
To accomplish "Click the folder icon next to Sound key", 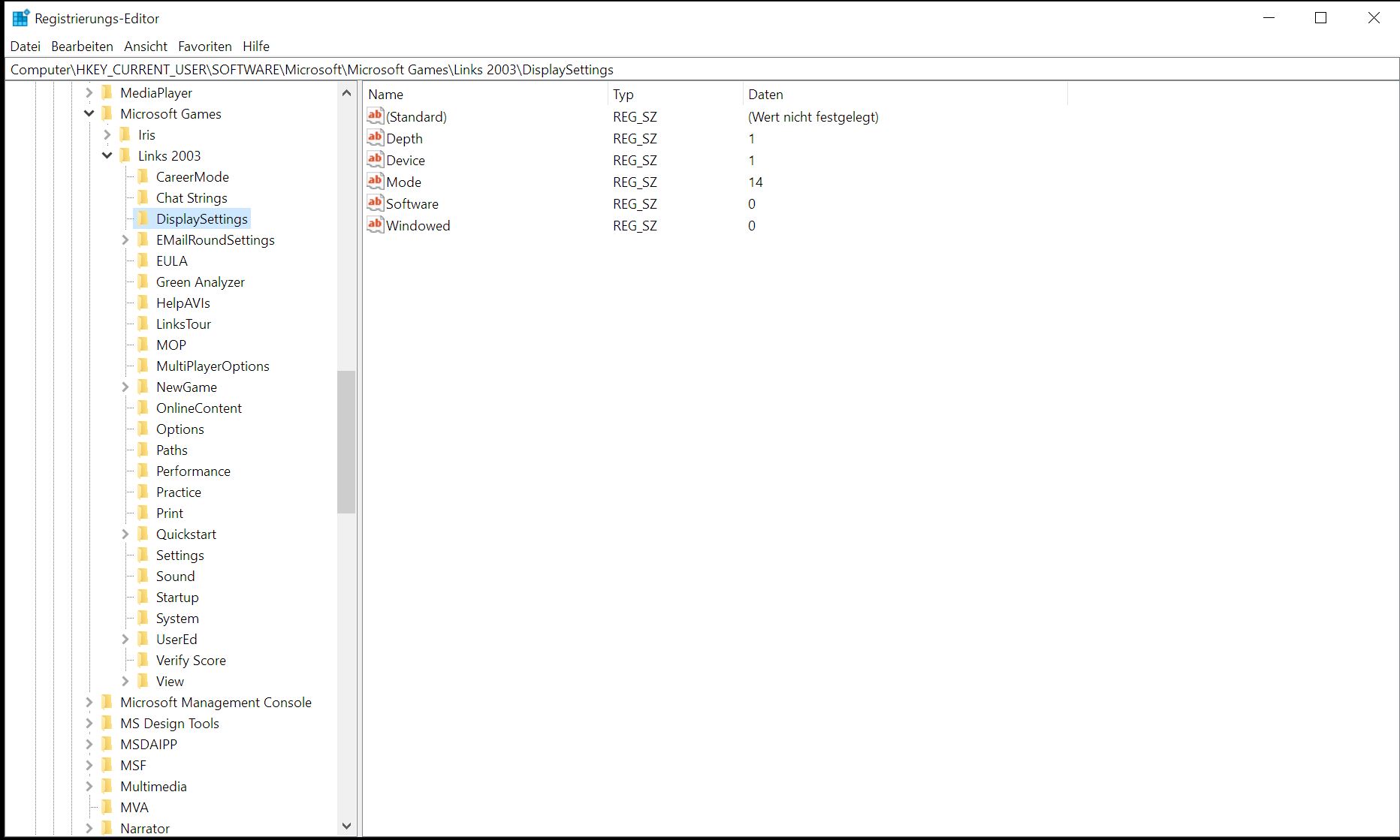I will 144,576.
